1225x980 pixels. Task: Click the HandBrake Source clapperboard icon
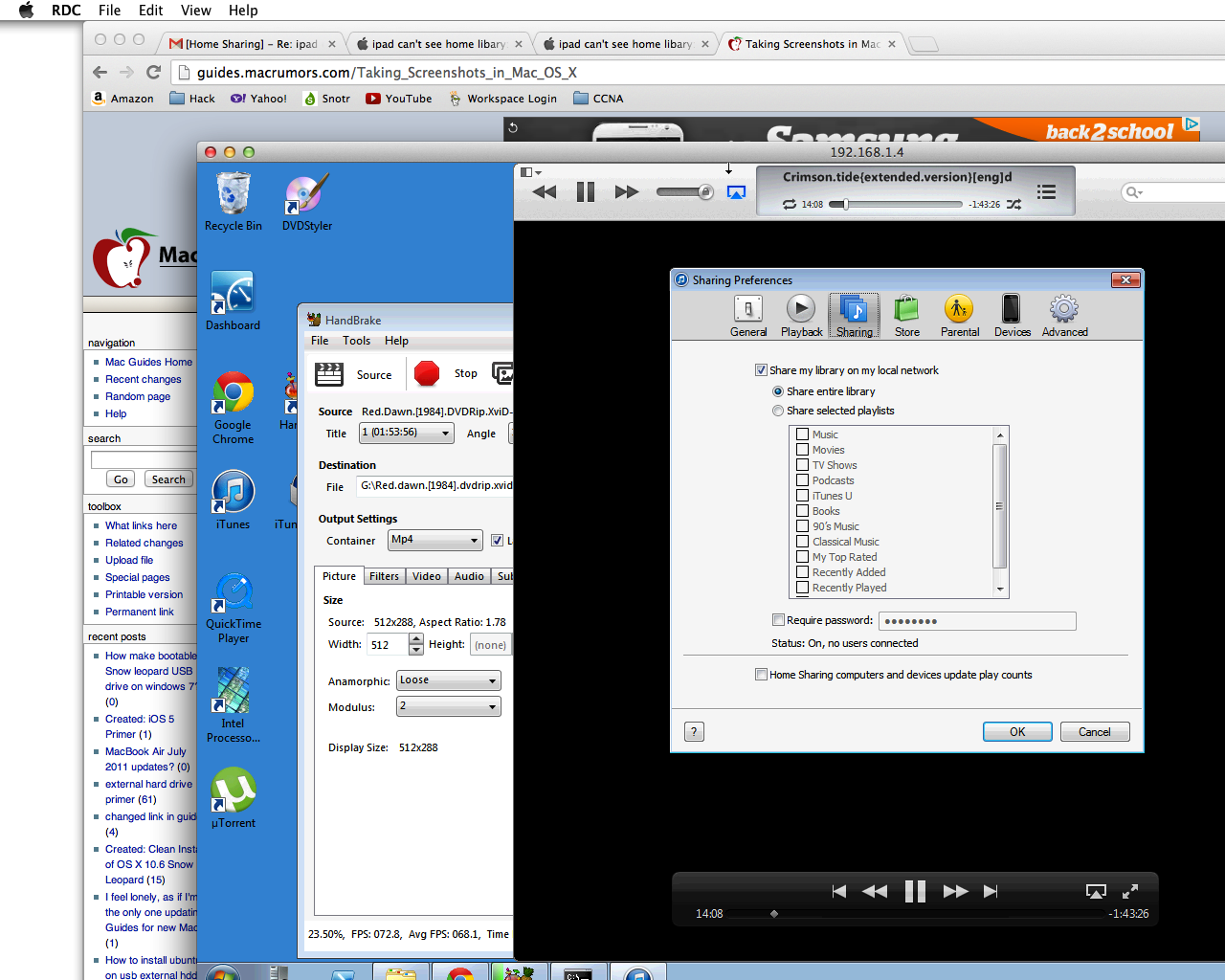(x=329, y=374)
